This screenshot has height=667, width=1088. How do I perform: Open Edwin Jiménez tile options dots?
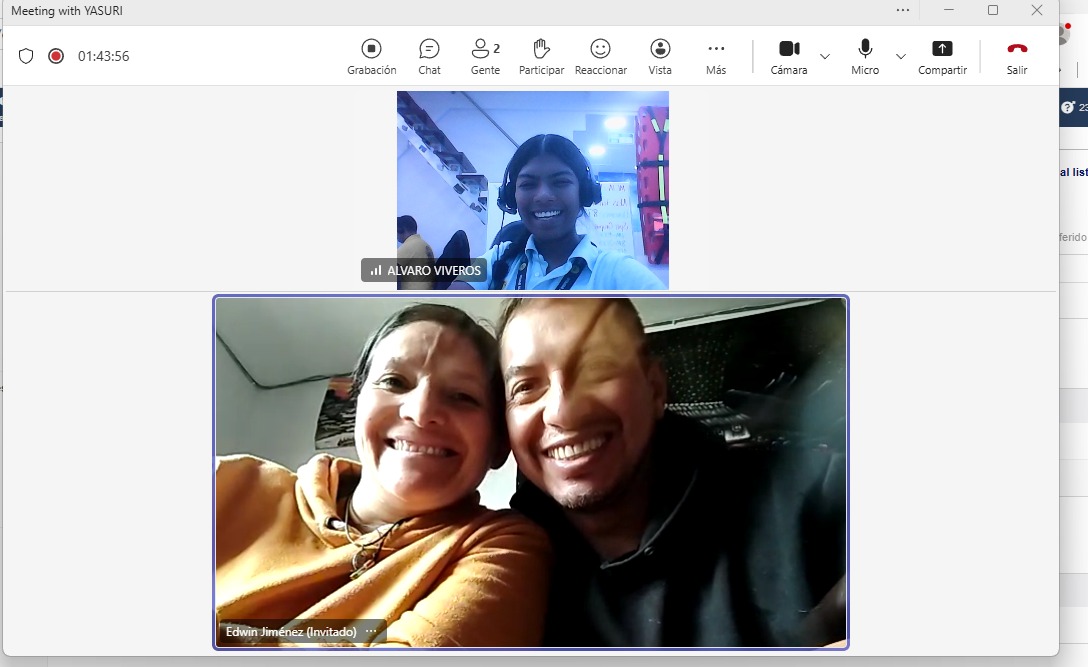tap(371, 632)
